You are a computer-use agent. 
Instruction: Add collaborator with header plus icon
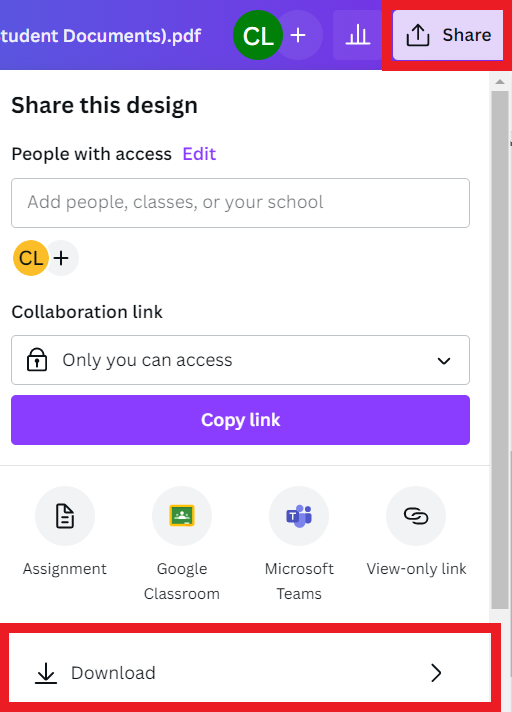click(298, 35)
